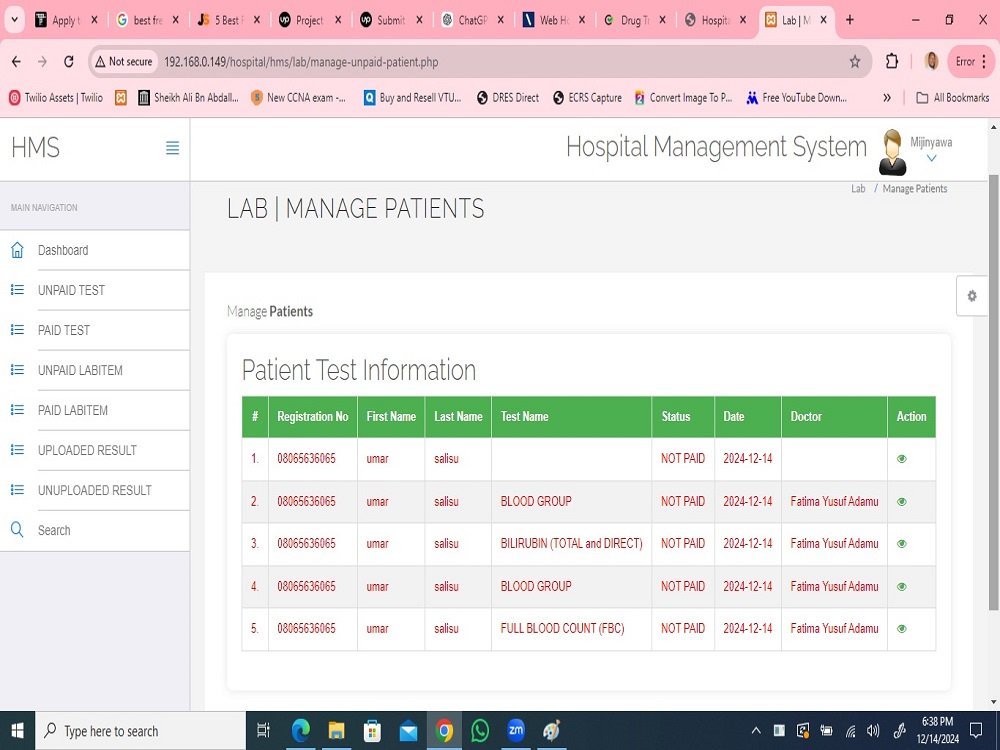Switch to the Drug browser tab
Viewport: 1000px width, 750px height.
(x=635, y=20)
